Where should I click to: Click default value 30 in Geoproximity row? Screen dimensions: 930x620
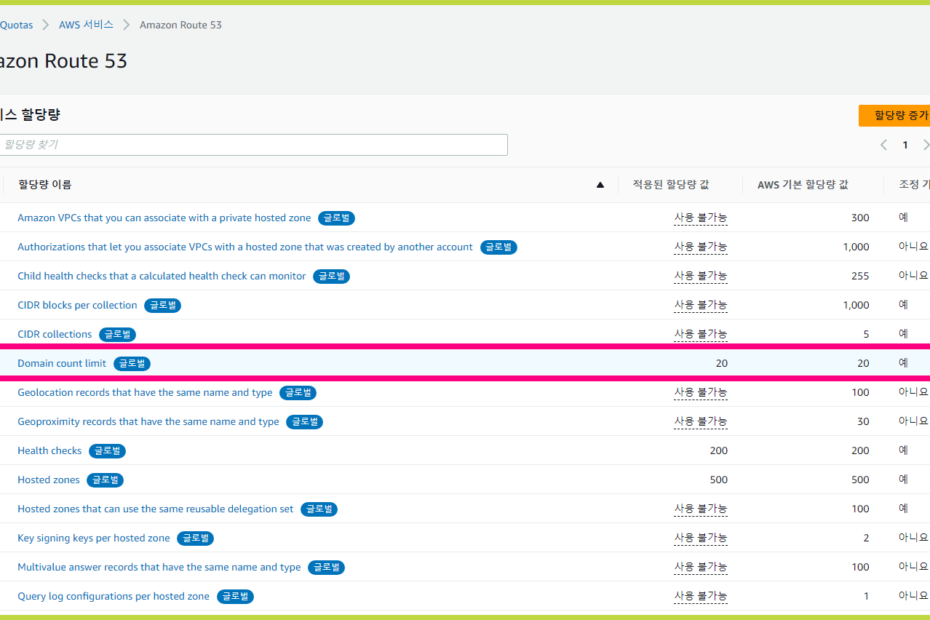(863, 421)
